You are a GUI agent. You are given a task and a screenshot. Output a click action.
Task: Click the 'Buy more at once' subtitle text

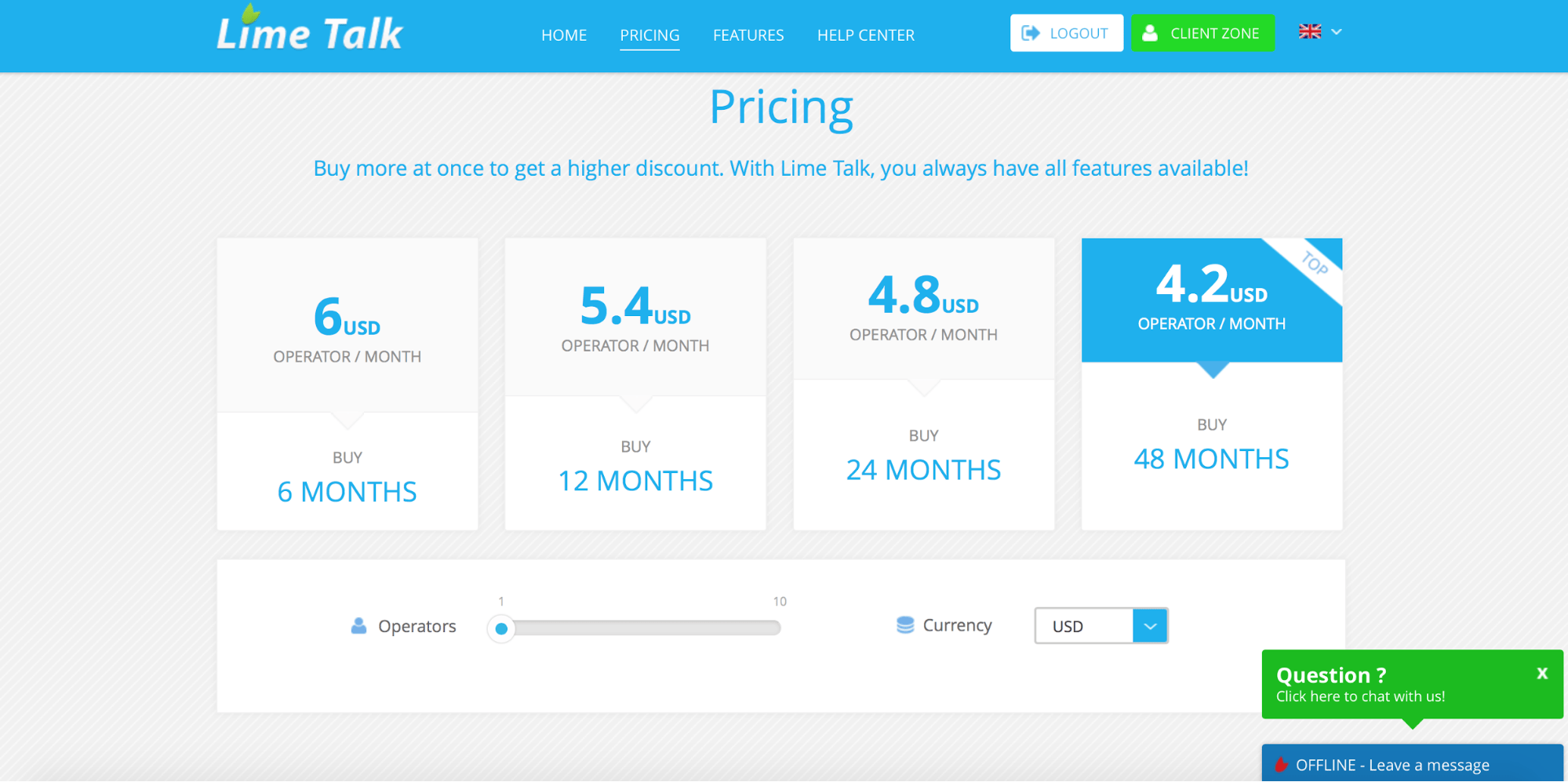[x=780, y=168]
